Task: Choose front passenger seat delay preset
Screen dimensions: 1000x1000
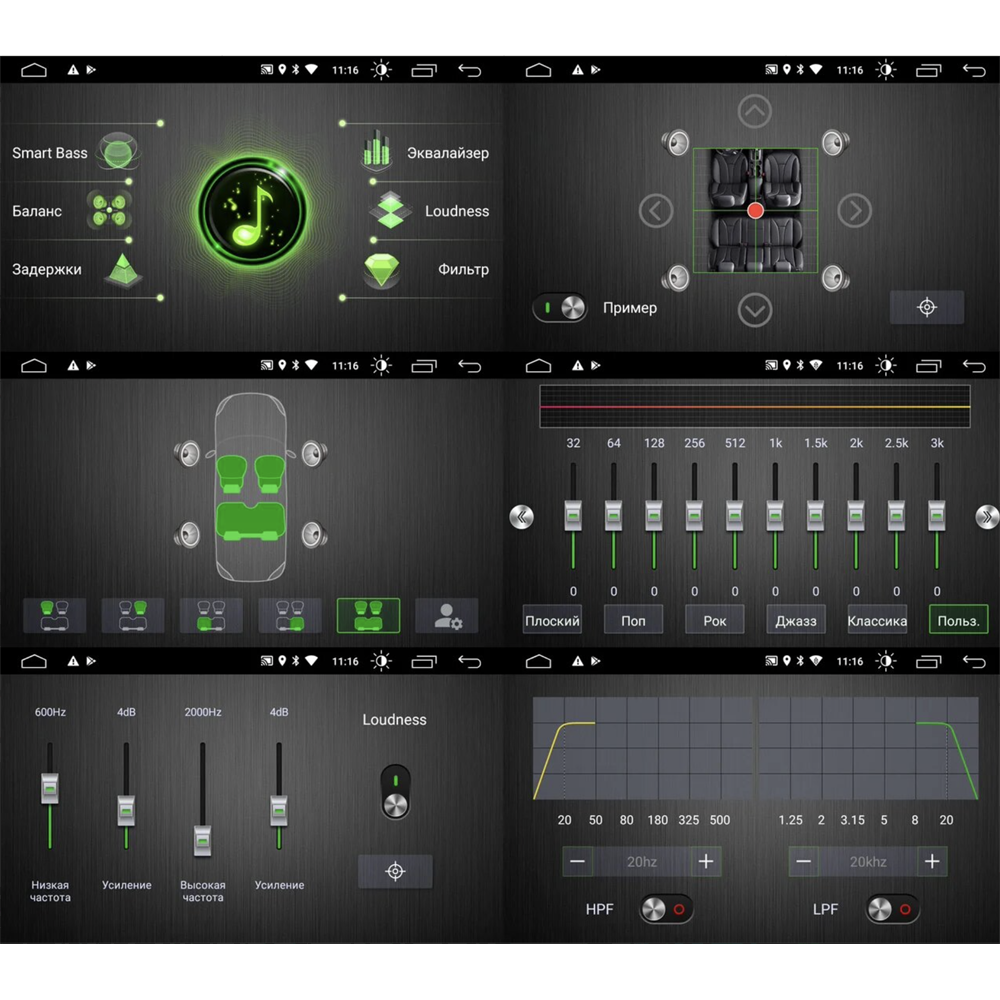Action: (133, 615)
